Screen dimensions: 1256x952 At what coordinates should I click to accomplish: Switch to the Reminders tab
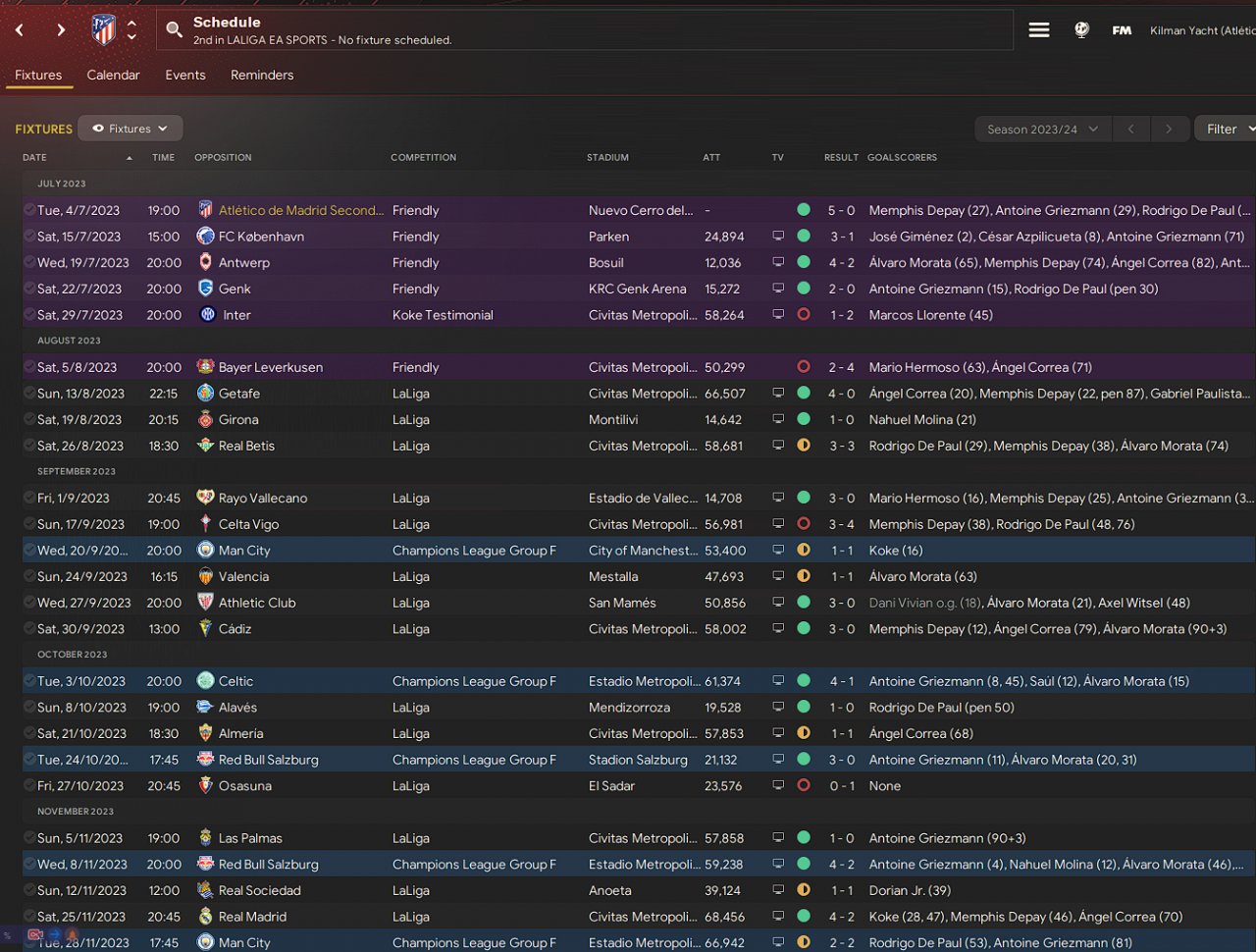[x=262, y=76]
